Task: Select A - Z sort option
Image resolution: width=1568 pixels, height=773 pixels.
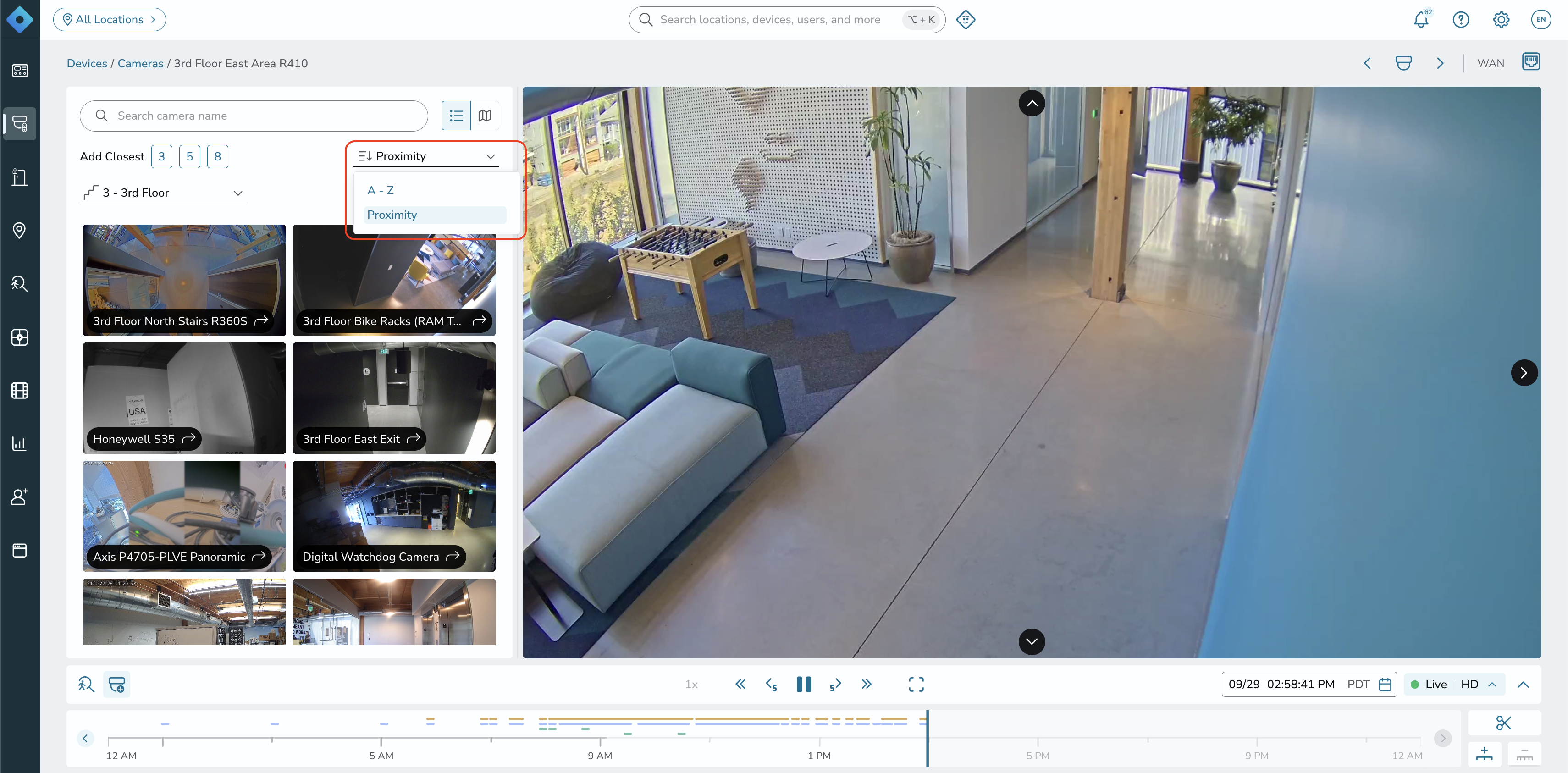Action: coord(381,191)
